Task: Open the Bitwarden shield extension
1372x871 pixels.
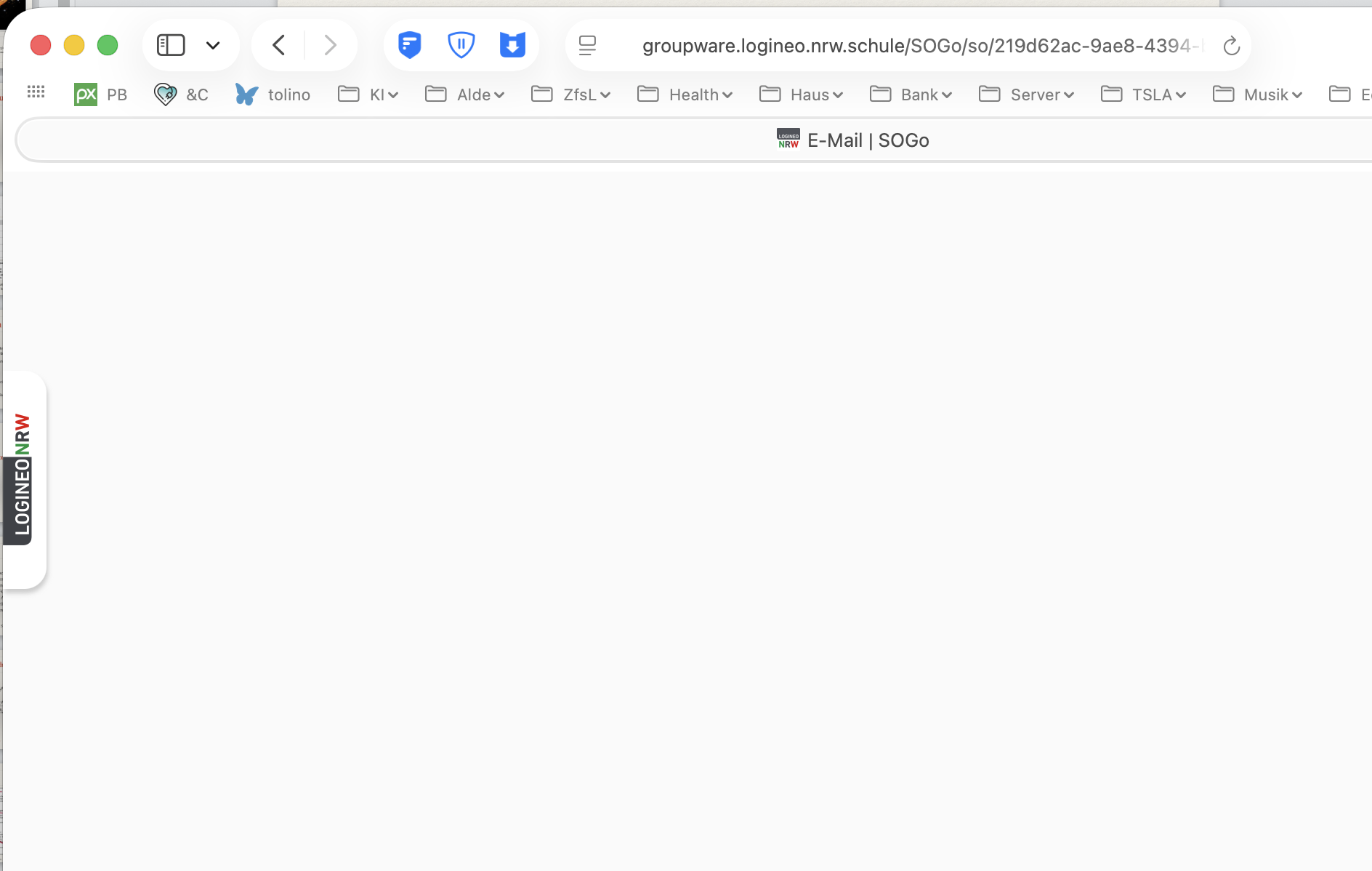Action: coord(461,45)
